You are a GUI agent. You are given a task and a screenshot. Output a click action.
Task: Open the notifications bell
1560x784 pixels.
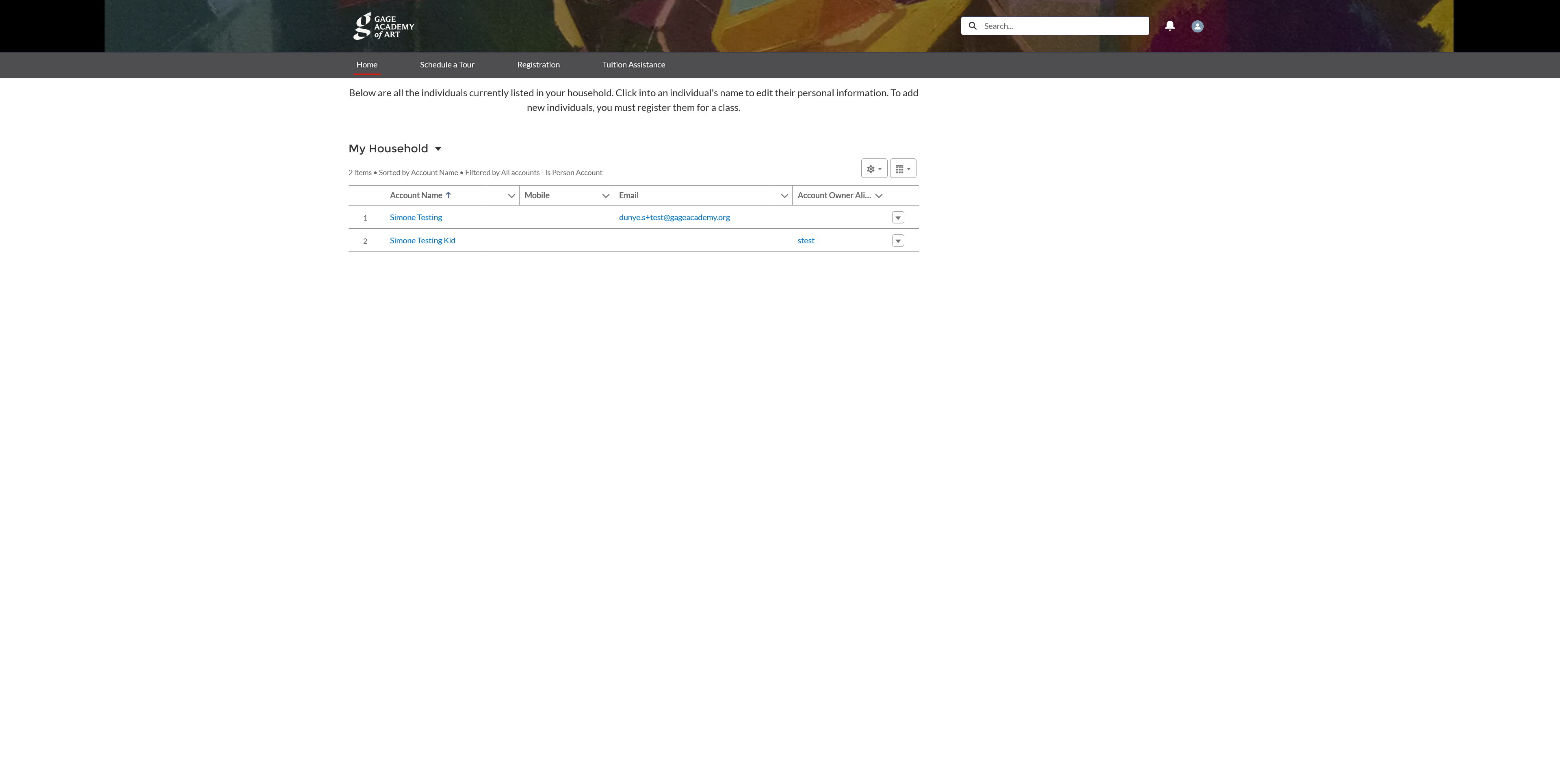(1170, 26)
